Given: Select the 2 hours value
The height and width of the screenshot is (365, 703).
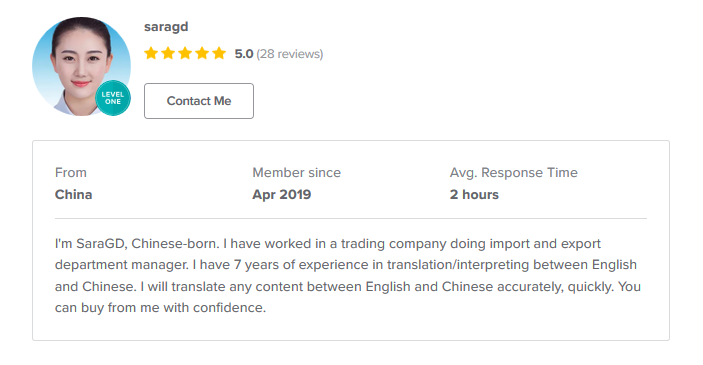Looking at the screenshot, I should (x=474, y=195).
